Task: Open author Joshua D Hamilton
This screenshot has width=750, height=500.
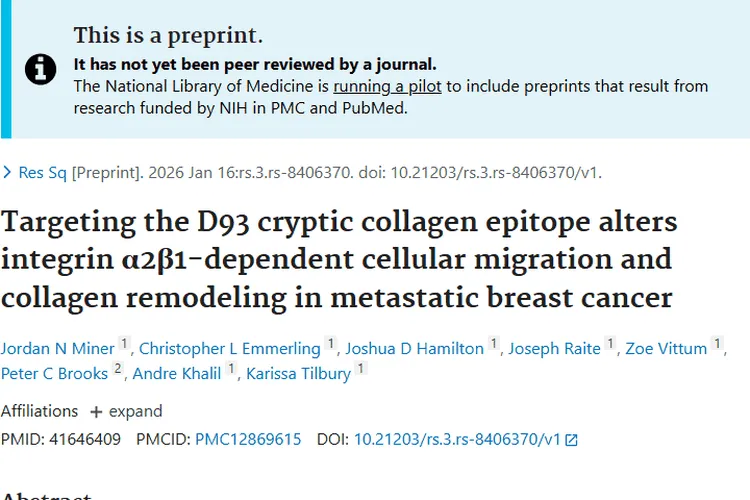Action: 414,348
